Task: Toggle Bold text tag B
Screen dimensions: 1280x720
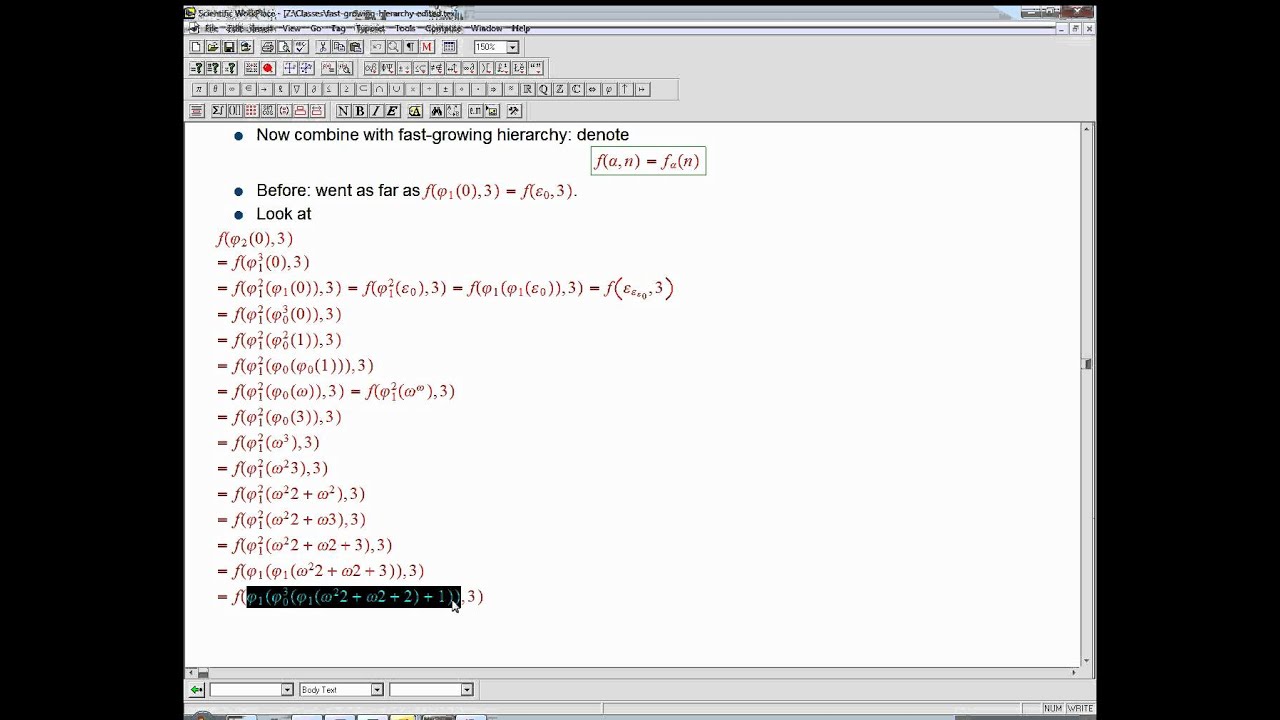Action: point(360,110)
